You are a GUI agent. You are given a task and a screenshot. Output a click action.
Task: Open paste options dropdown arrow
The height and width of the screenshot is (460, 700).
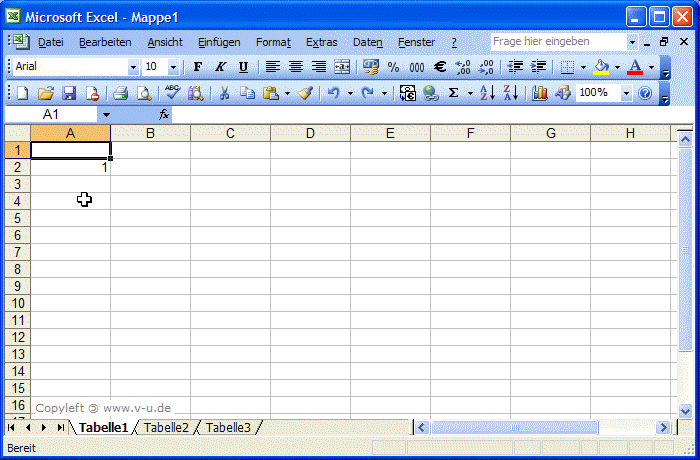tap(287, 93)
